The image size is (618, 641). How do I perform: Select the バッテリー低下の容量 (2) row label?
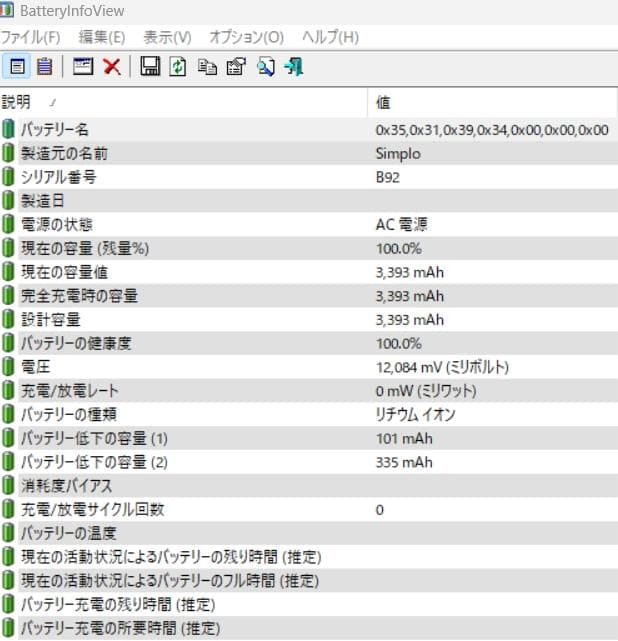[x=94, y=462]
